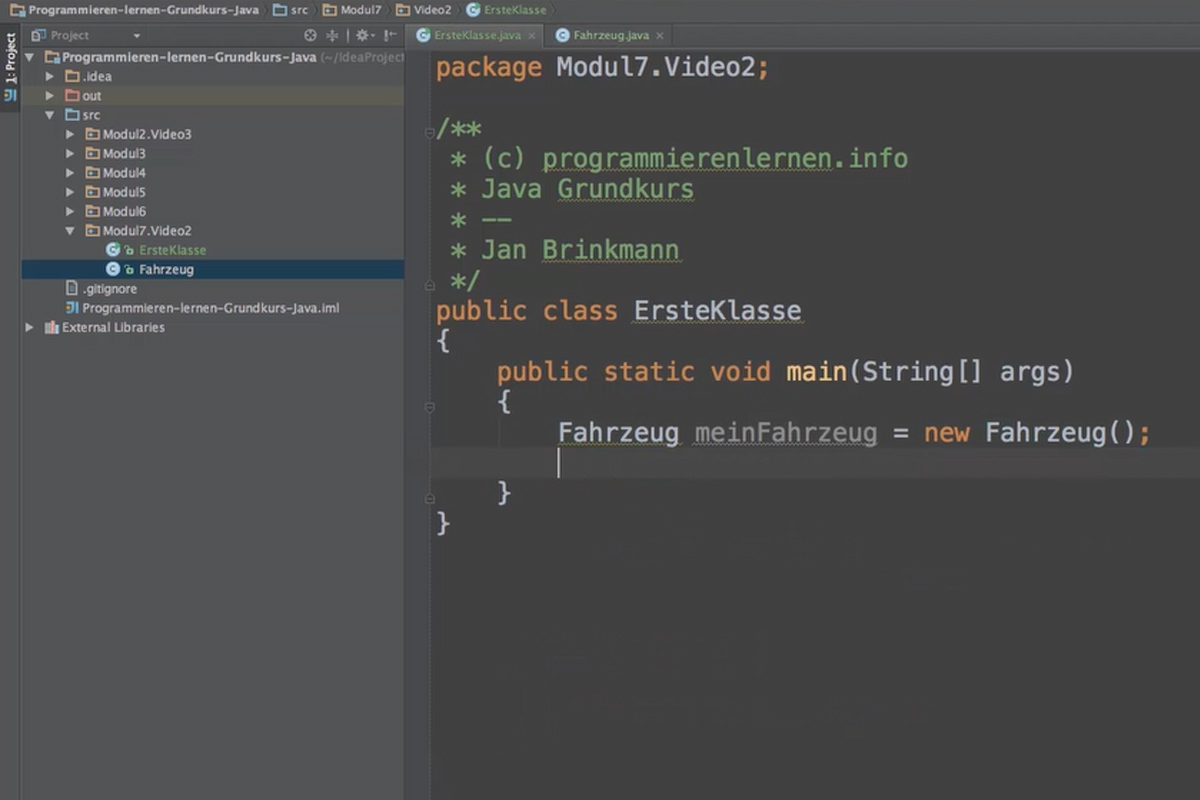Click the ErsteKlasse class icon in tree
Viewport: 1200px width, 800px height.
110,249
